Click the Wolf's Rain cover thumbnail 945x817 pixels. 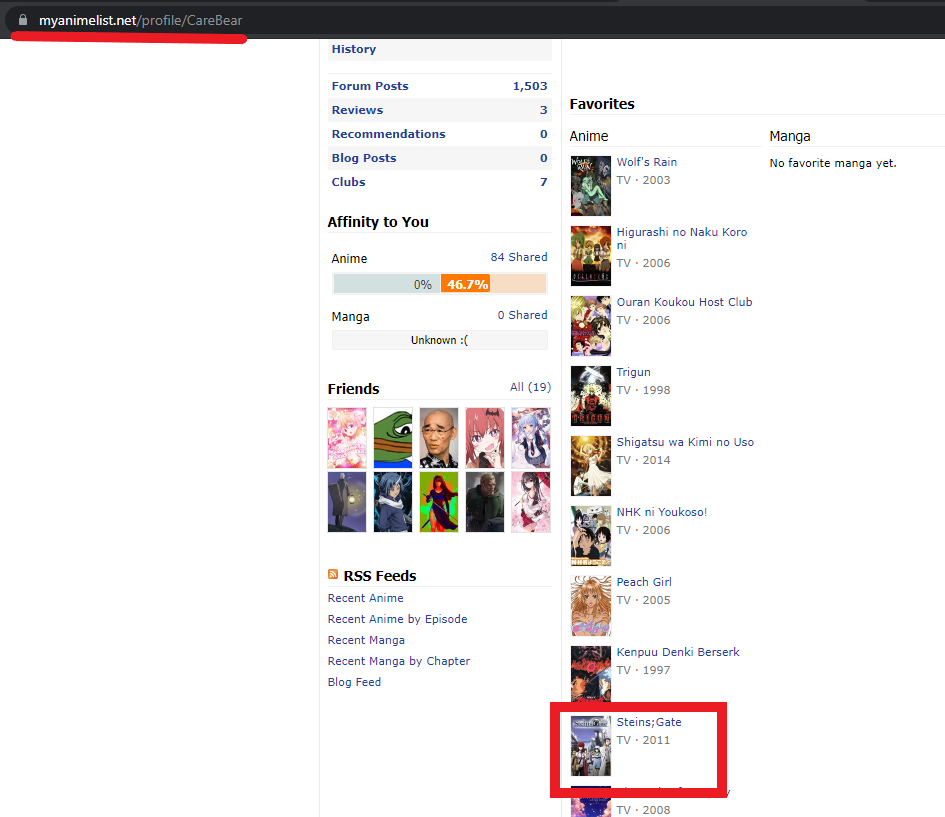pos(590,186)
